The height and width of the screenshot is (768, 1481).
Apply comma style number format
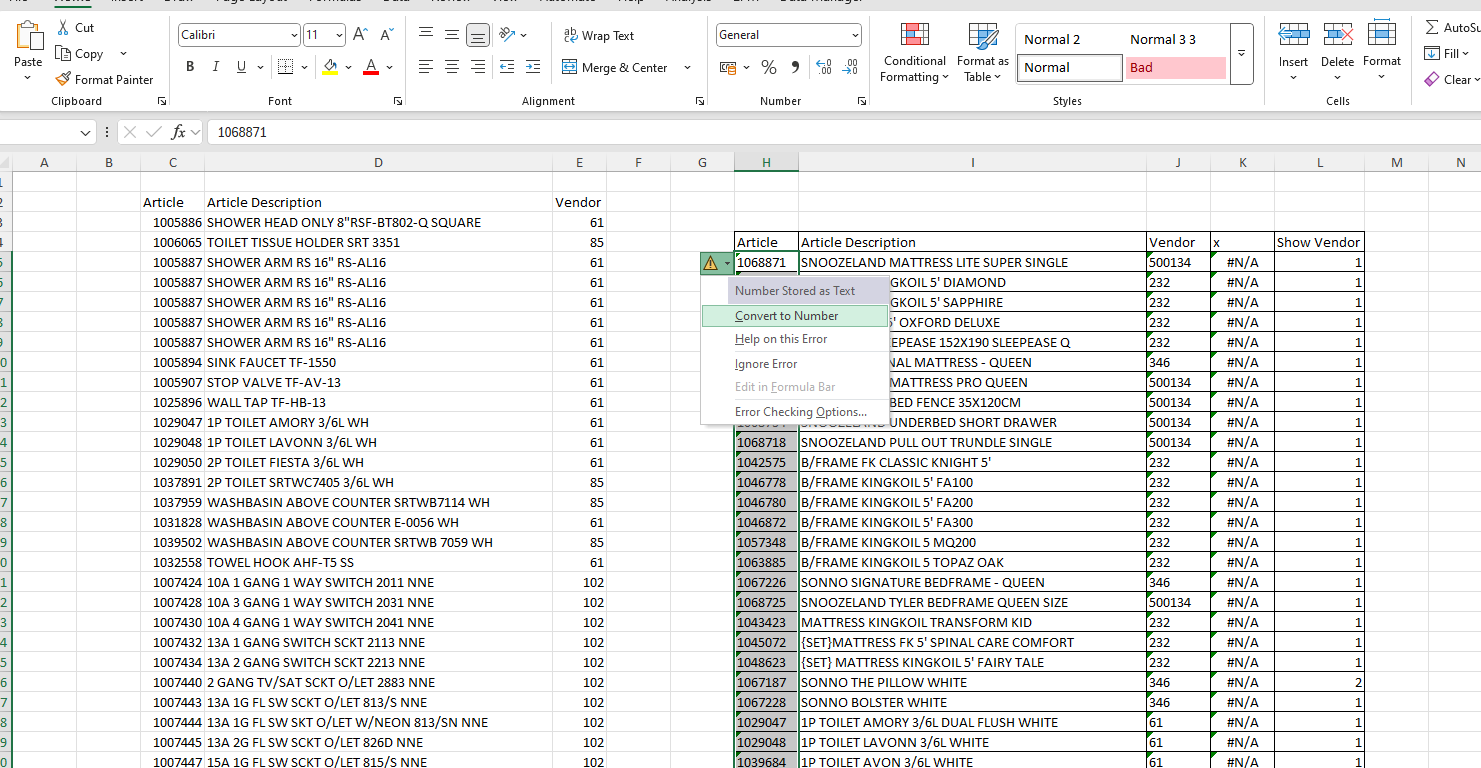(x=795, y=67)
